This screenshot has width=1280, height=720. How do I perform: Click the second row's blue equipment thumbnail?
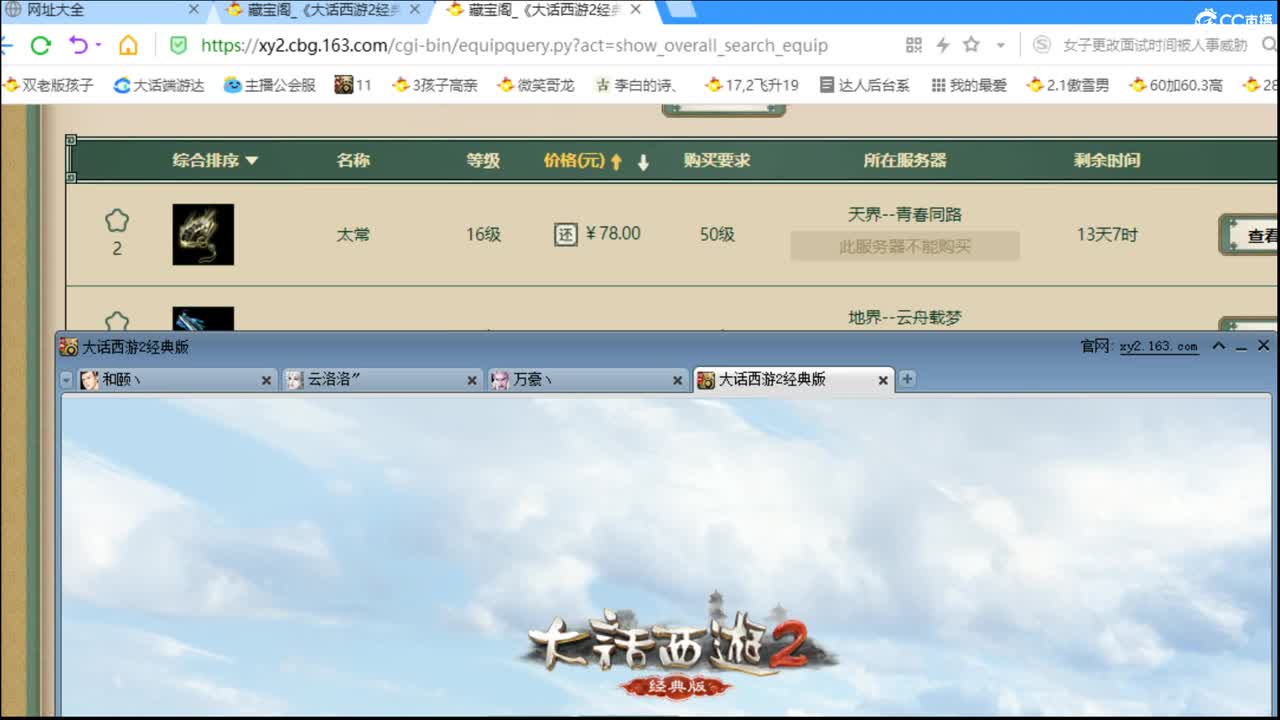pyautogui.click(x=203, y=319)
